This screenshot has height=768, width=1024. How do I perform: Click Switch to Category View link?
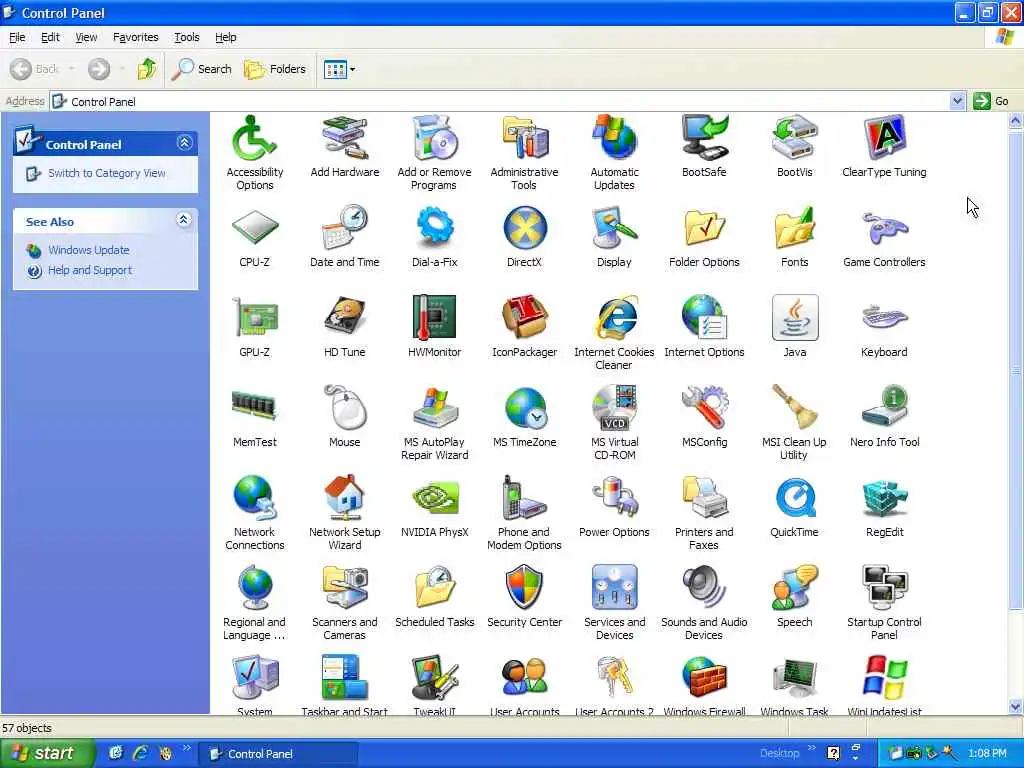106,173
